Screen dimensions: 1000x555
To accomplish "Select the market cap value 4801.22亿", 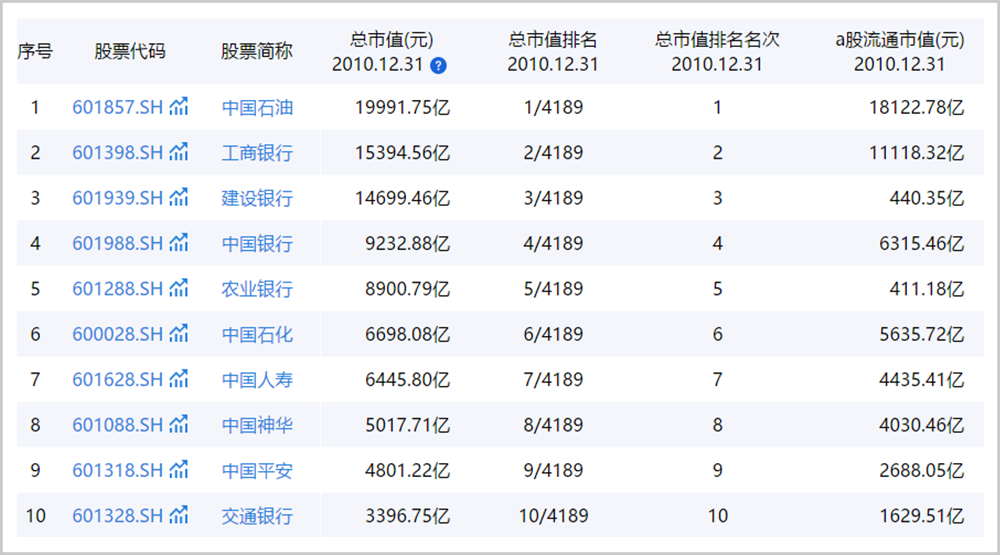I will (x=408, y=470).
